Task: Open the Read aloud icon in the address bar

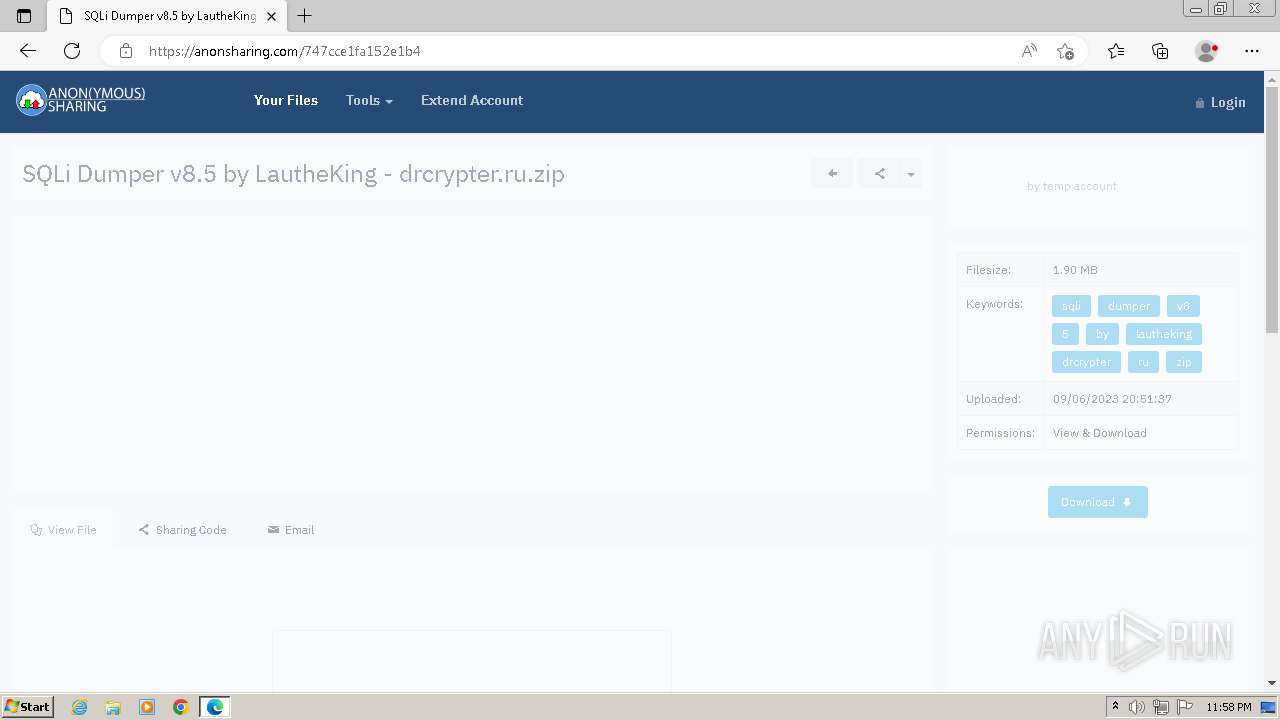Action: click(x=1029, y=51)
